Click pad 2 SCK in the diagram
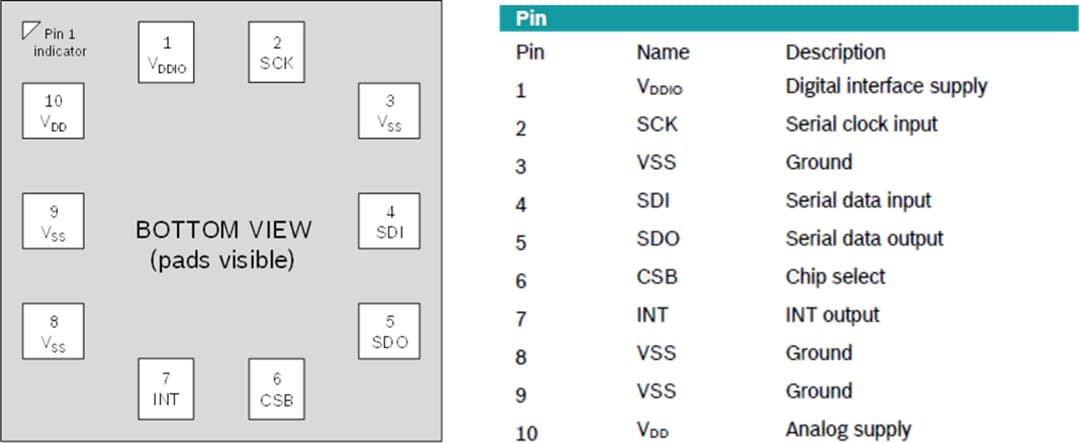 point(276,53)
